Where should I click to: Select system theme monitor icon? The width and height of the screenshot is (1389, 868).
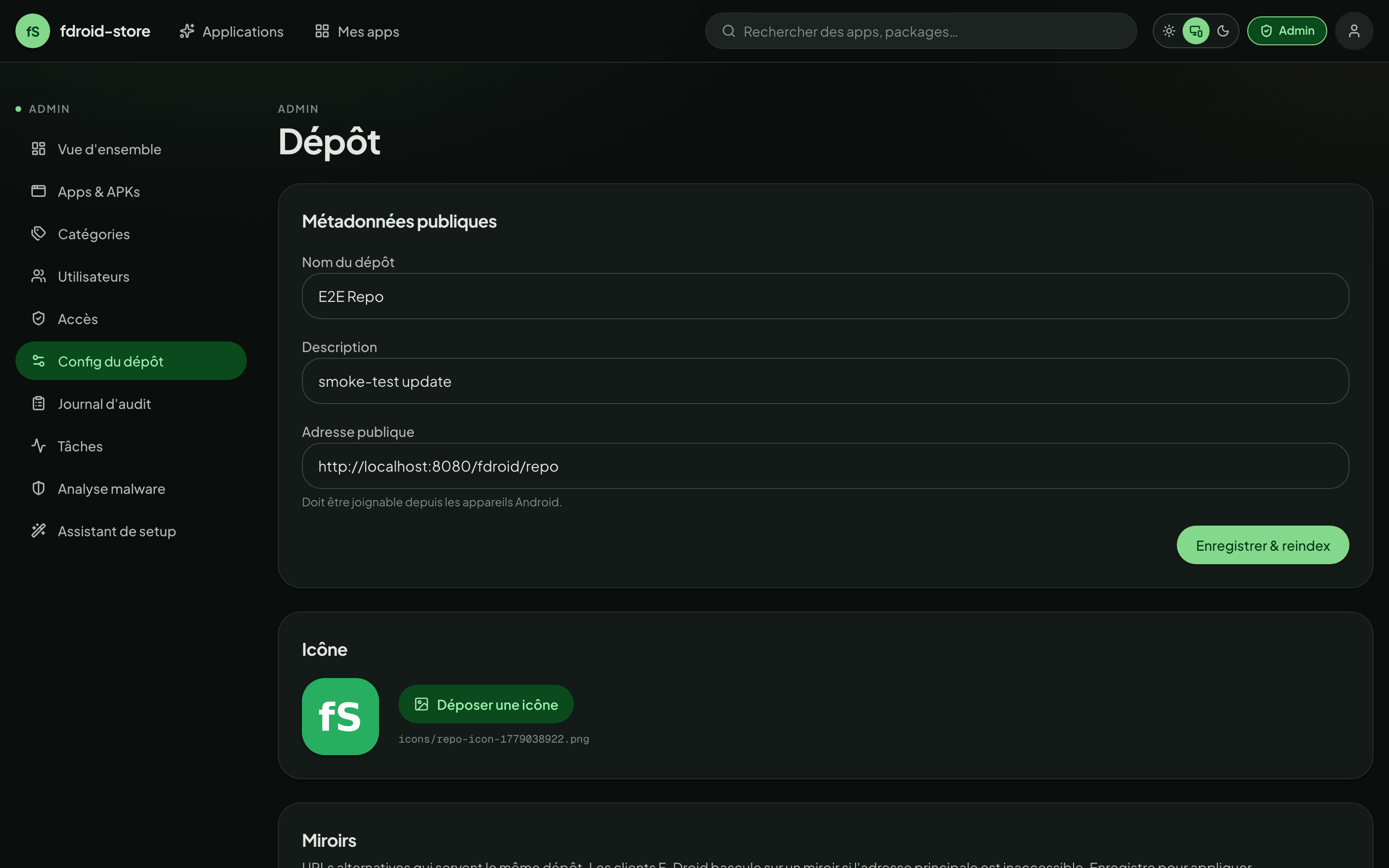[1196, 31]
